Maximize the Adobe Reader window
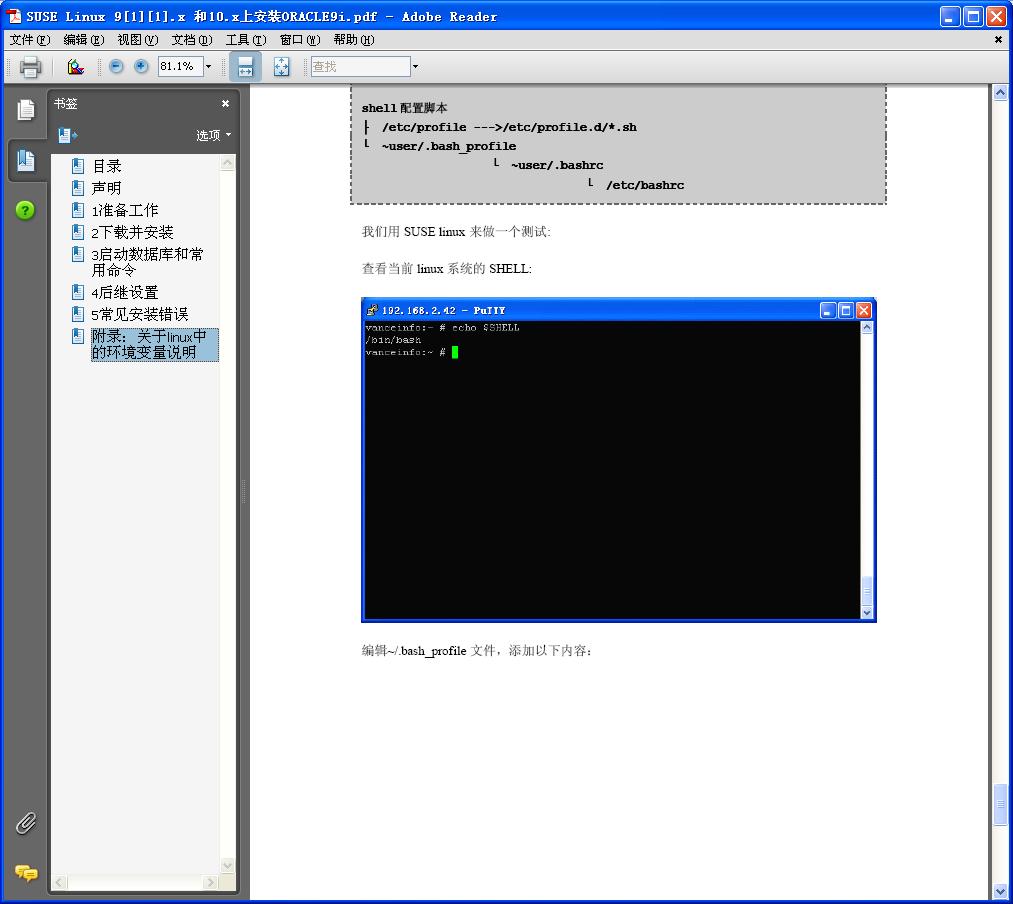Screen dimensions: 1013x904 click(973, 16)
